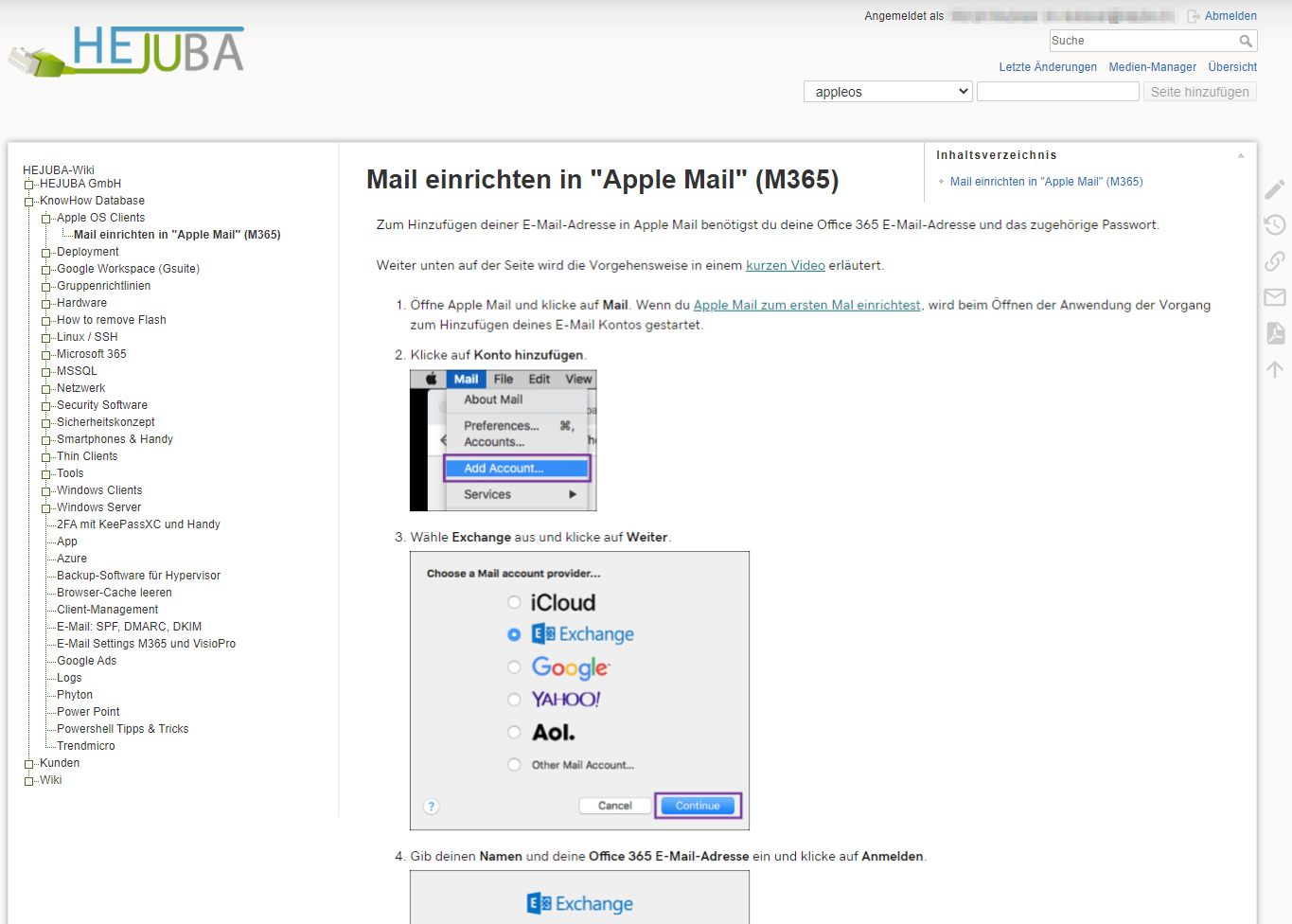1292x924 pixels.
Task: Open Tools tree item
Action: pyautogui.click(x=70, y=473)
